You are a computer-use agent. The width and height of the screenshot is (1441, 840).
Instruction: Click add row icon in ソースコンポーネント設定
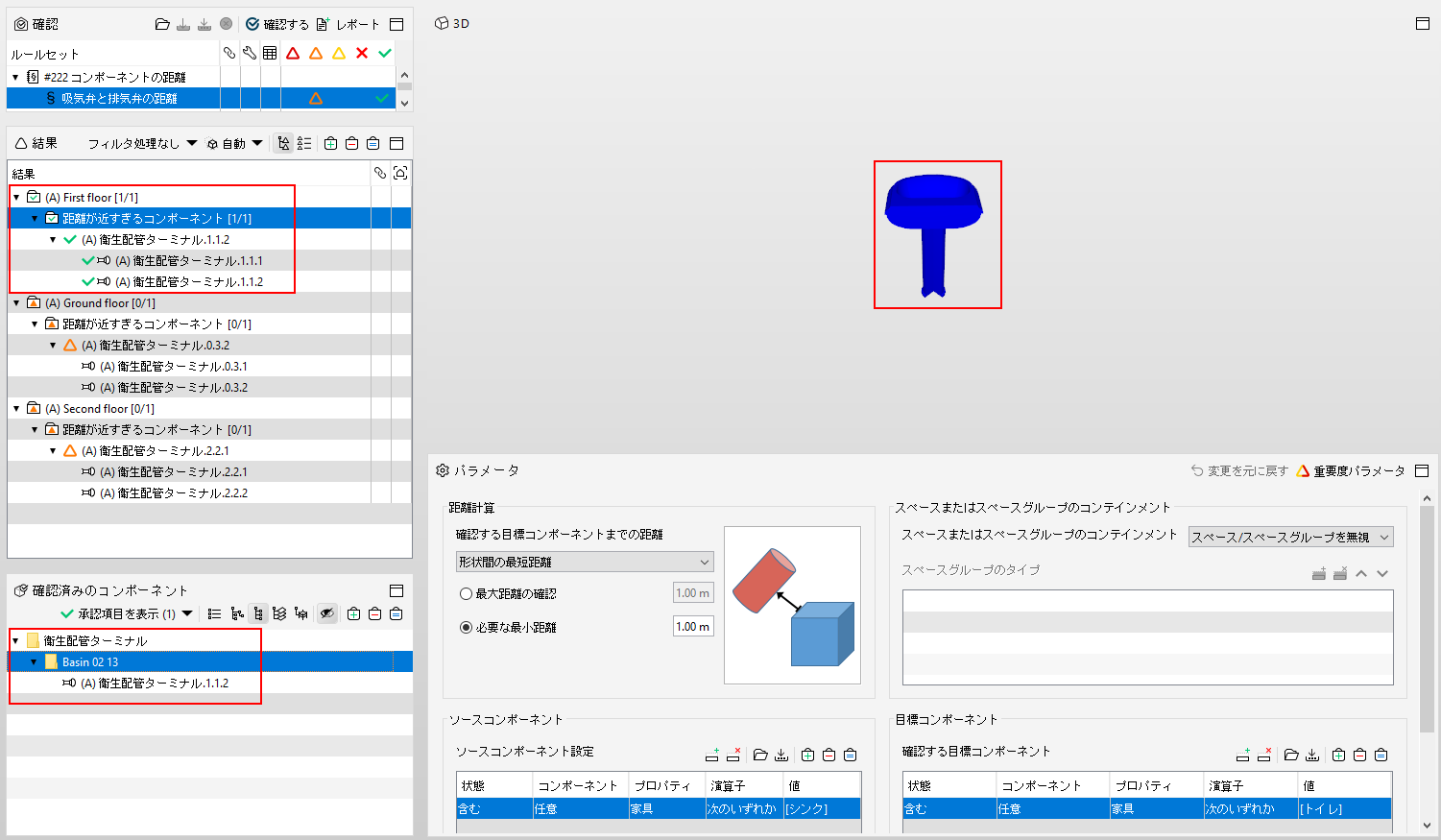712,755
